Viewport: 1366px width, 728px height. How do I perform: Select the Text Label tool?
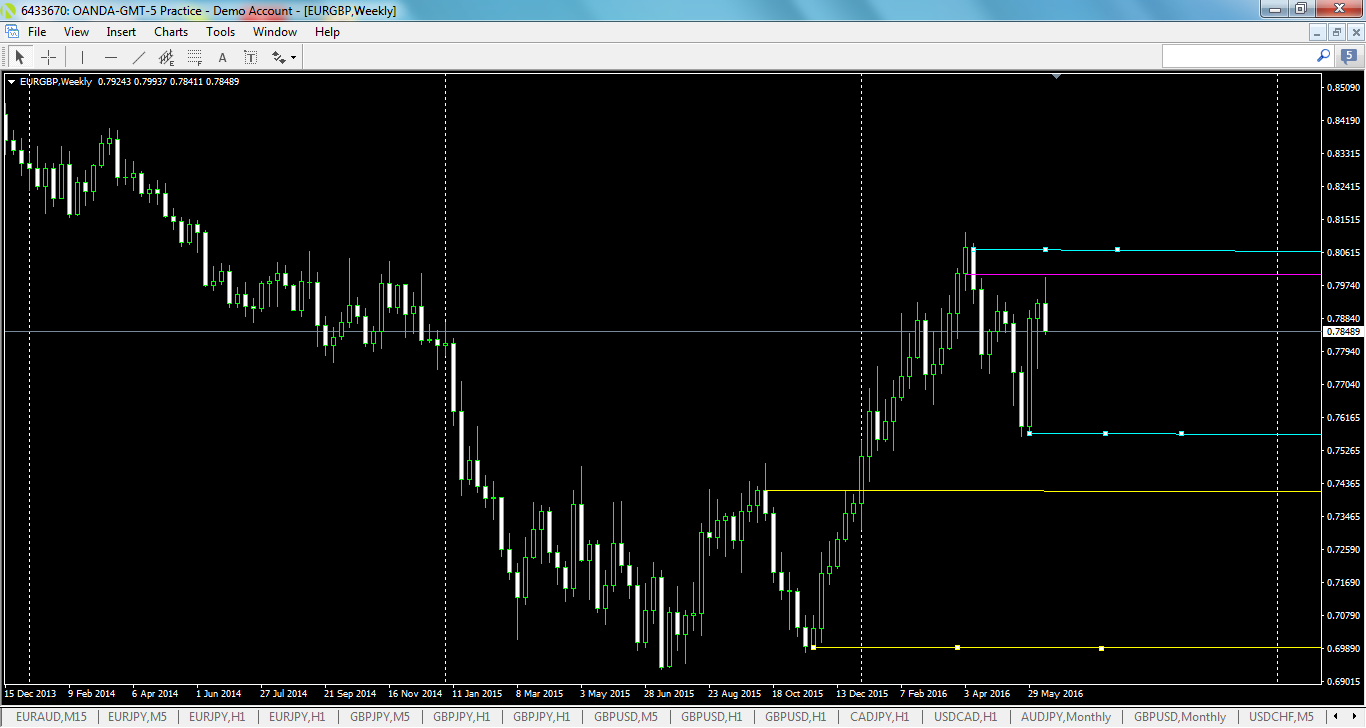pos(249,57)
